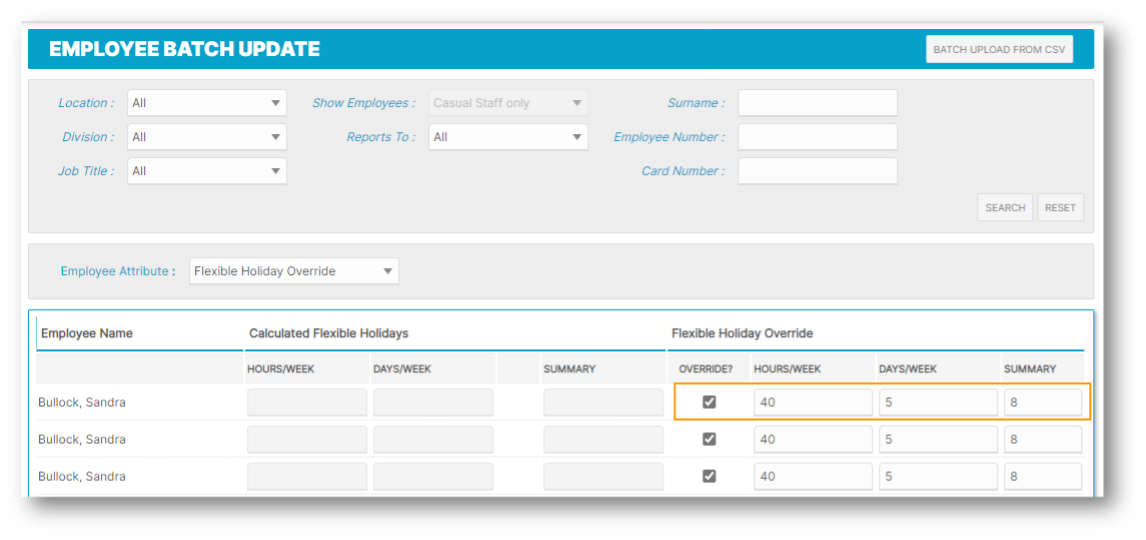This screenshot has width=1146, height=540.
Task: Click the Employee Attribute label
Action: point(118,271)
